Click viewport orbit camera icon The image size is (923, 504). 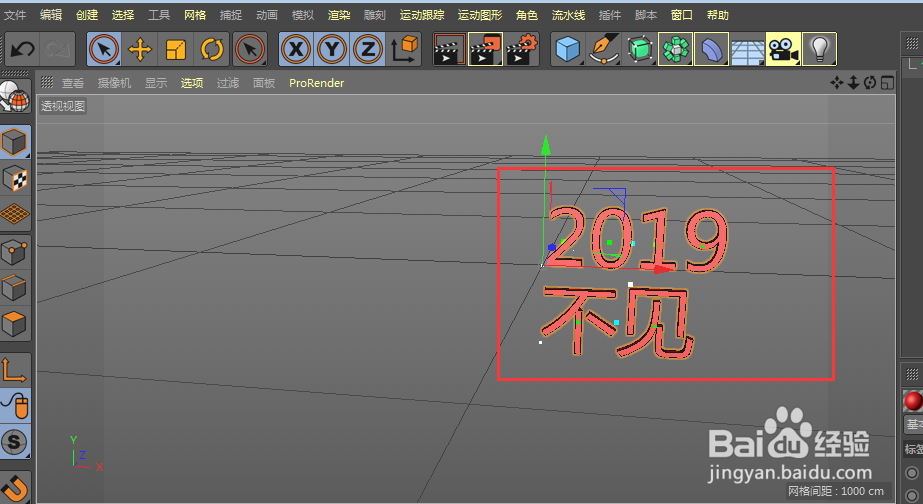[870, 83]
